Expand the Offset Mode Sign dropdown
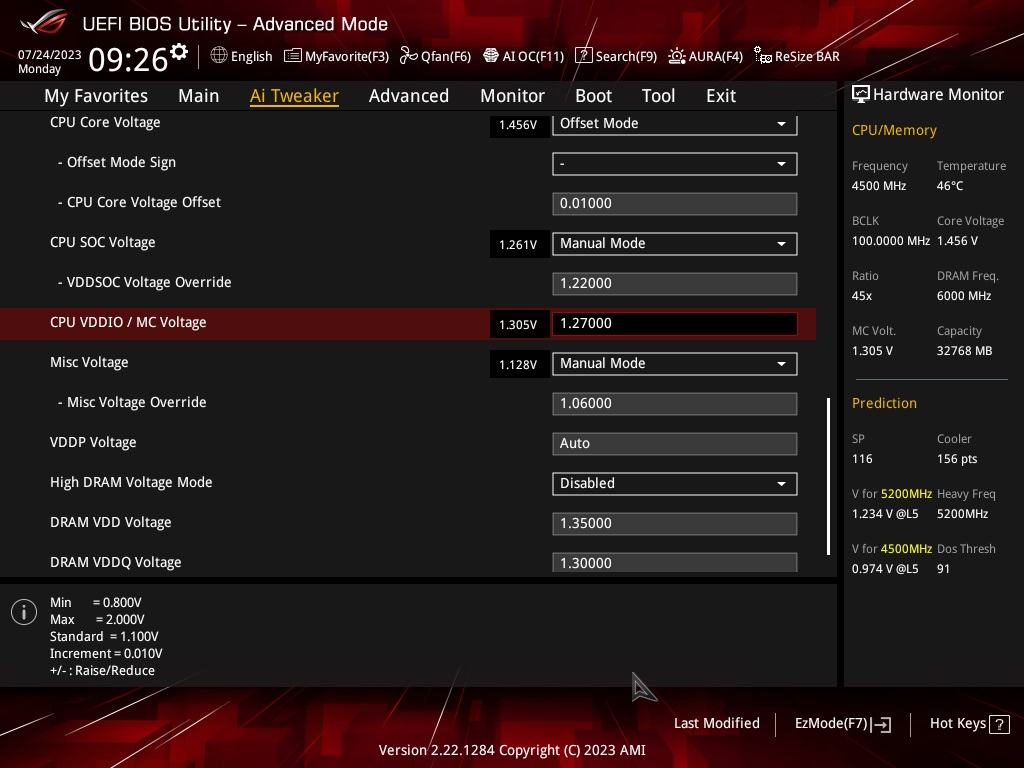This screenshot has width=1024, height=768. (x=675, y=164)
